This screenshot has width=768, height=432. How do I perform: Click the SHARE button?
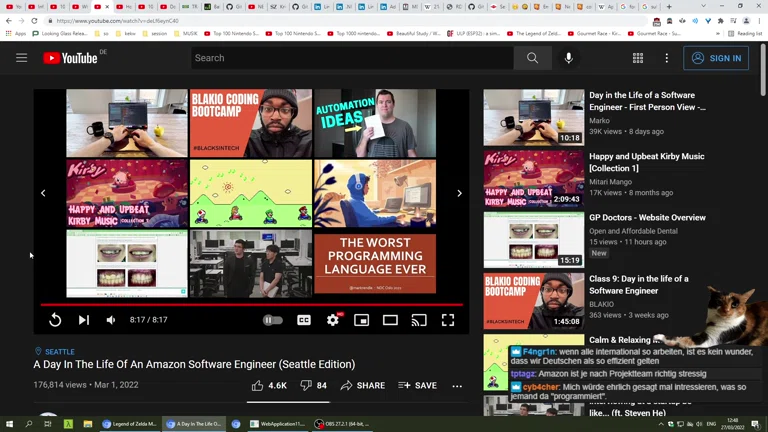pos(362,386)
